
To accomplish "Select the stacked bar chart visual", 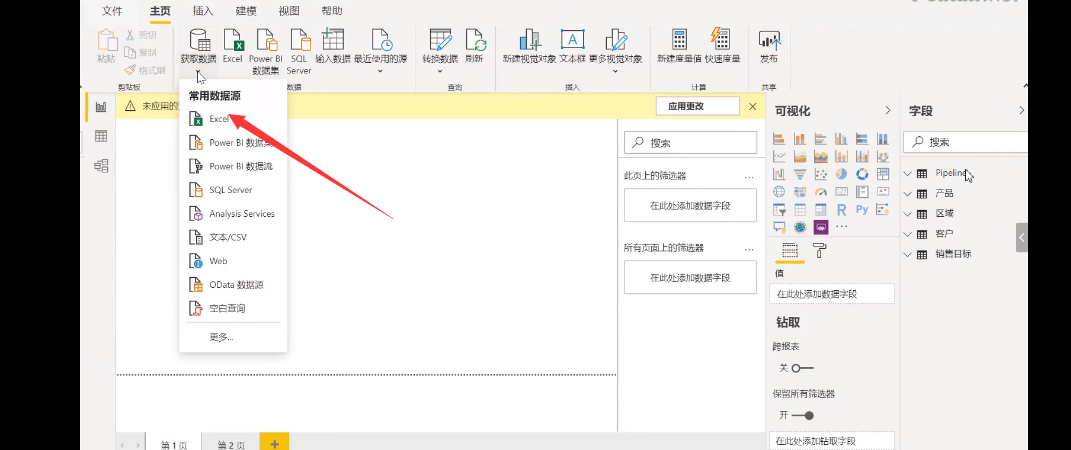I will 779,139.
